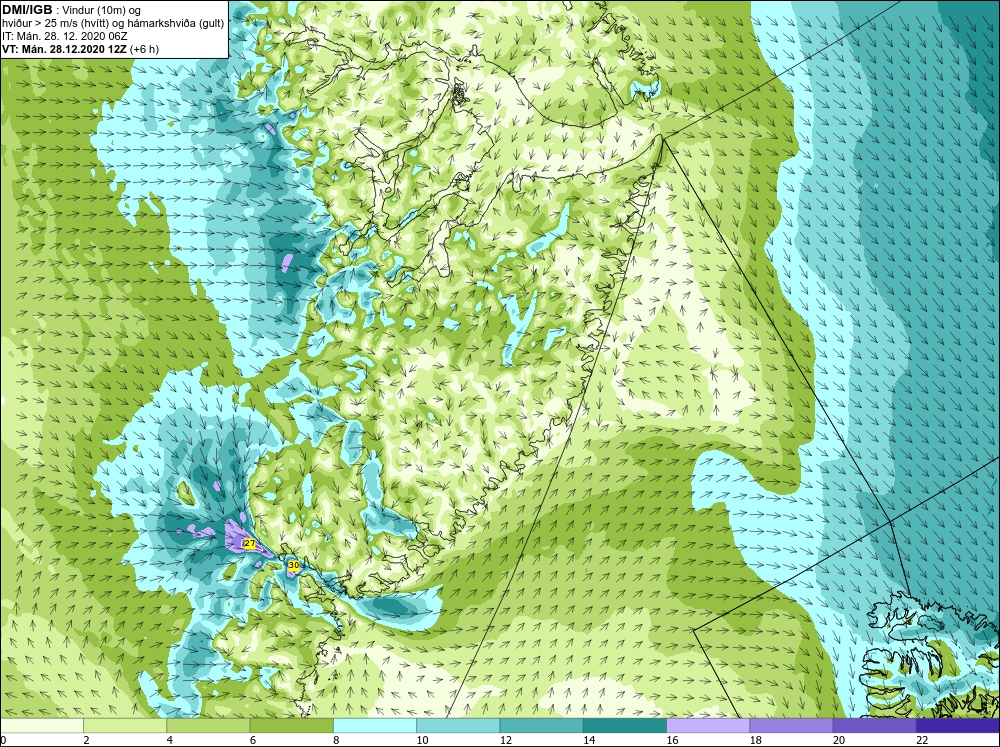Click the legend scale value '8'
Screen dimensions: 1000x747
pos(335,740)
